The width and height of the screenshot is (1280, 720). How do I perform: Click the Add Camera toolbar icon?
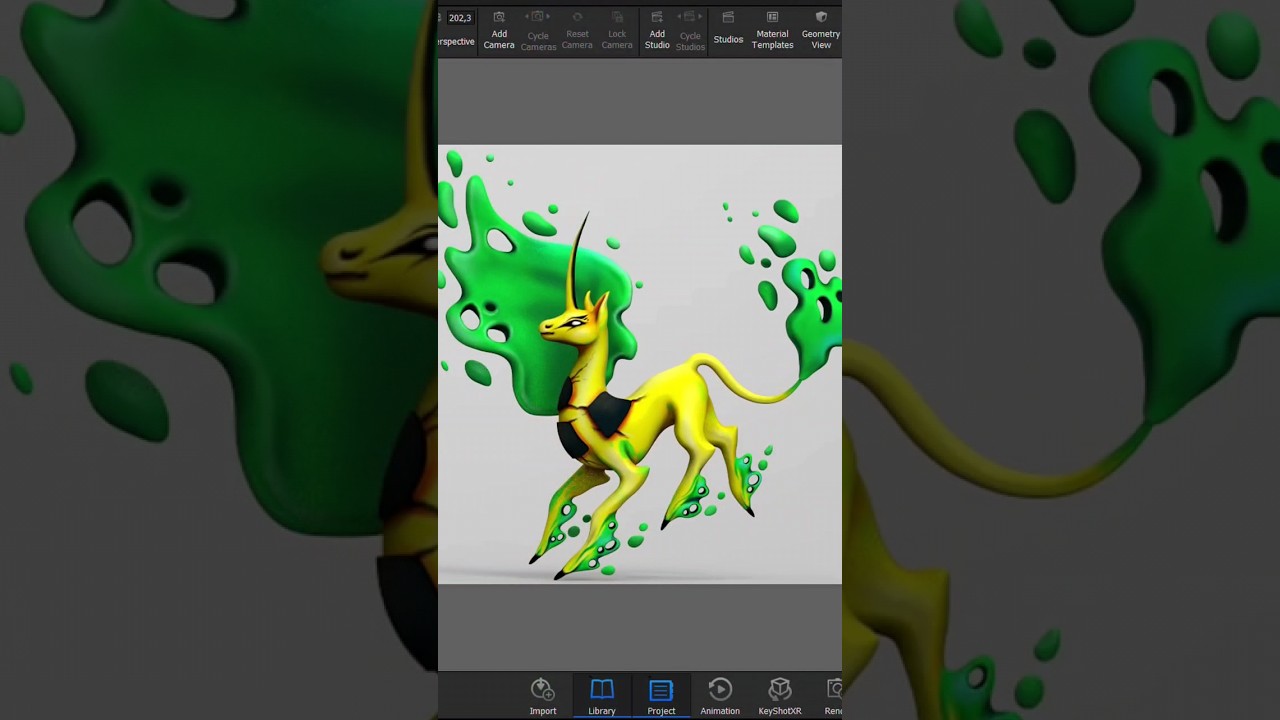point(499,30)
